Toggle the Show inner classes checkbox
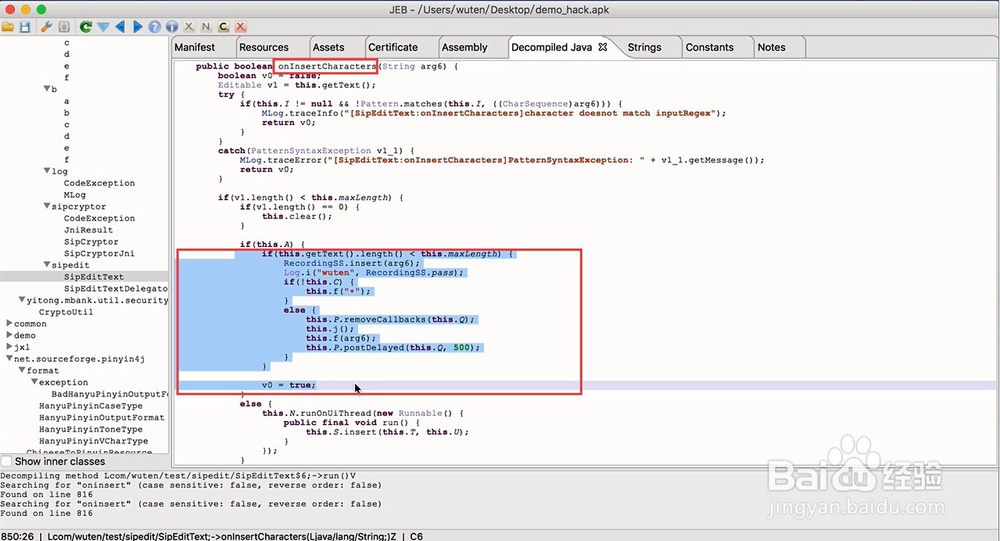 pos(6,461)
